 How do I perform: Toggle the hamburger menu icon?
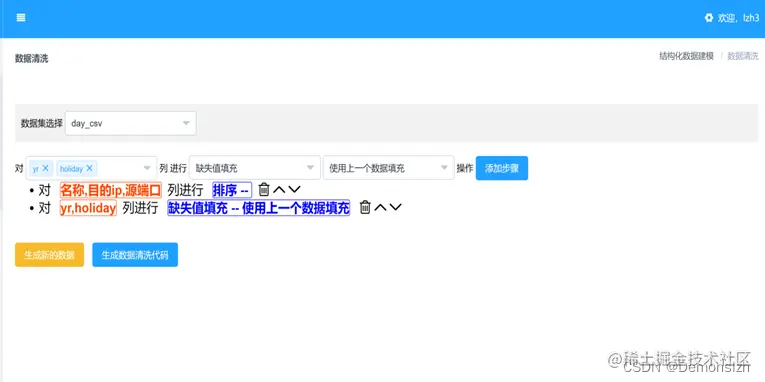pyautogui.click(x=21, y=18)
